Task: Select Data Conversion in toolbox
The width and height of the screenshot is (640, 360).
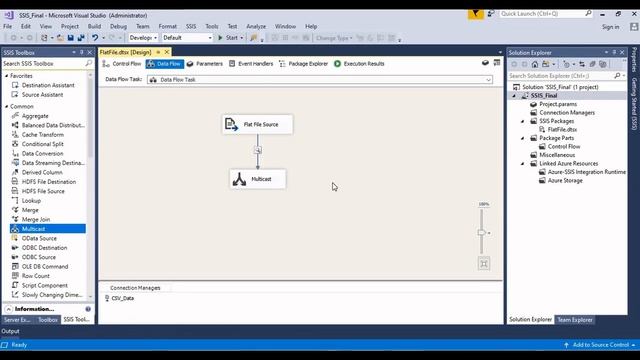Action: pos(42,153)
